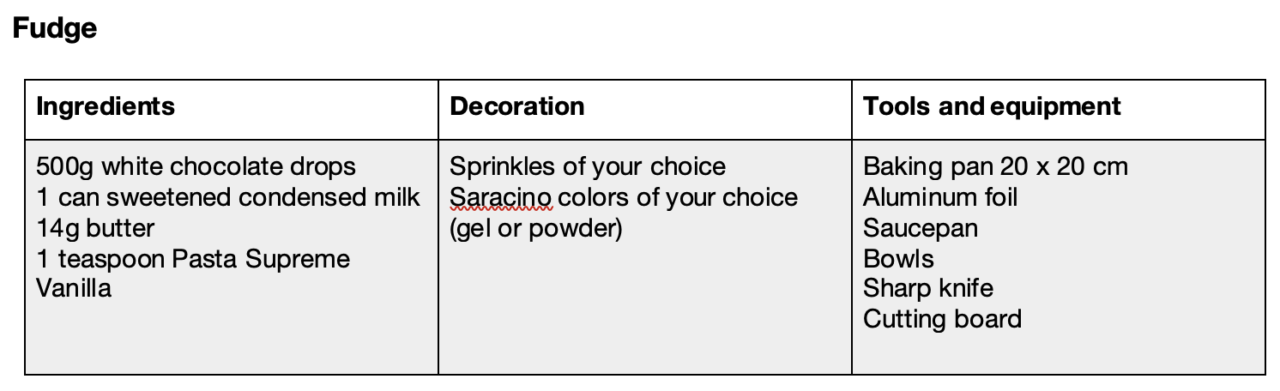Click the Decoration column header

(517, 107)
